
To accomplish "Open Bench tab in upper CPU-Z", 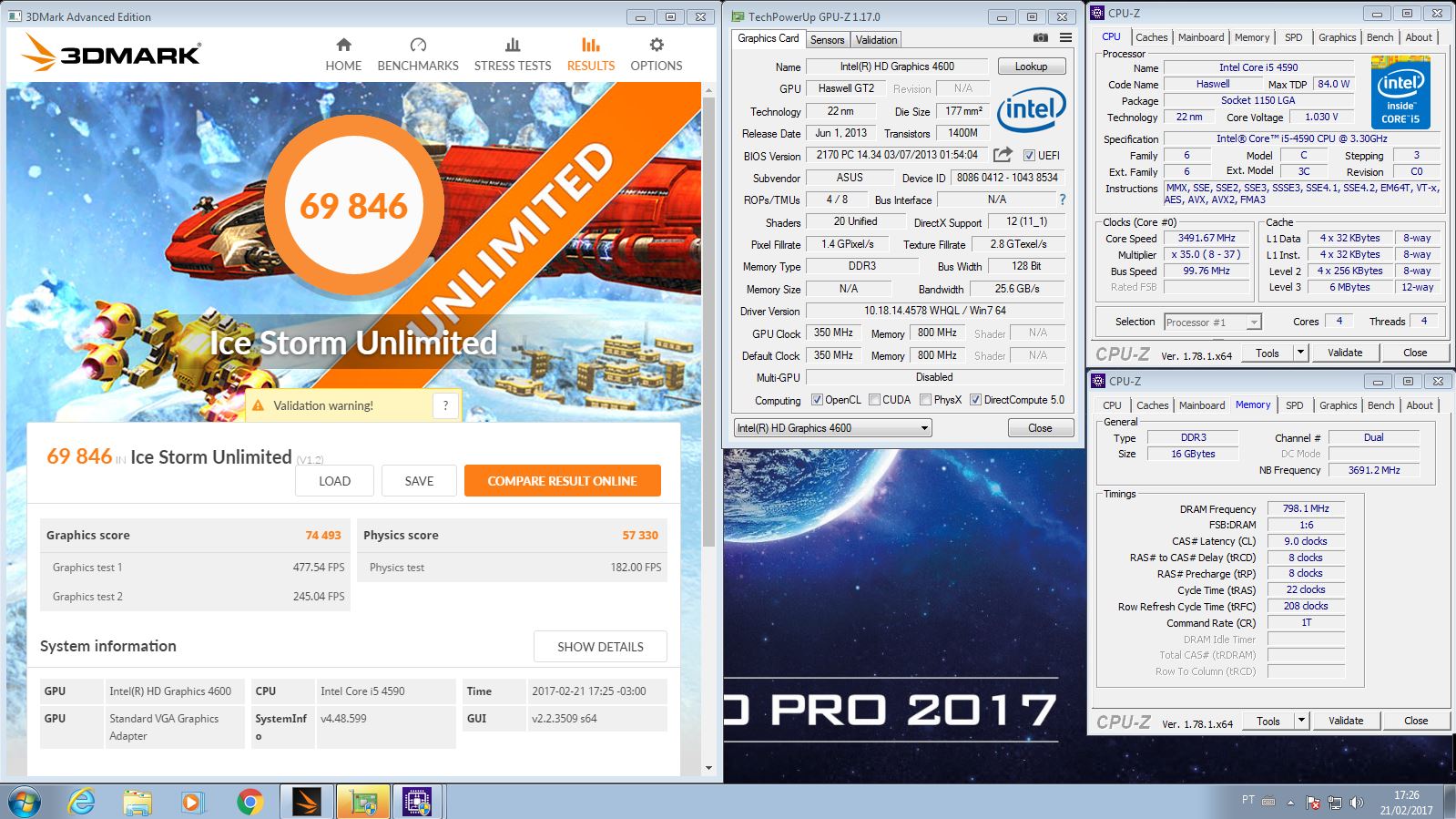I will 1380,37.
